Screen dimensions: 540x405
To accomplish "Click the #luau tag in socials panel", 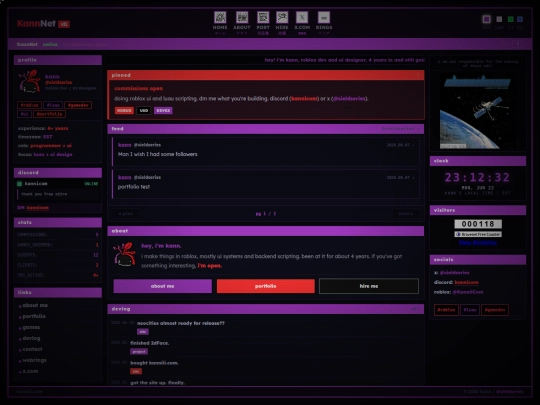I will coord(470,310).
